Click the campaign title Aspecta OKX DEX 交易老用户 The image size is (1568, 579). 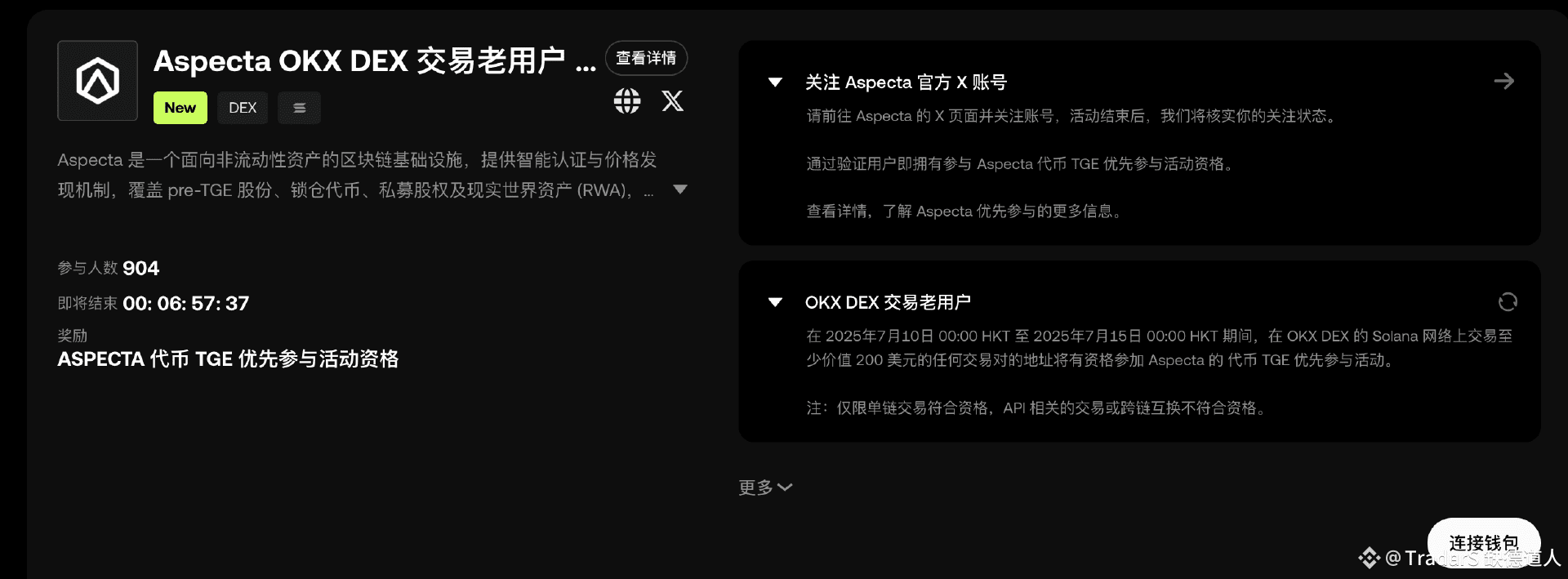pos(375,61)
